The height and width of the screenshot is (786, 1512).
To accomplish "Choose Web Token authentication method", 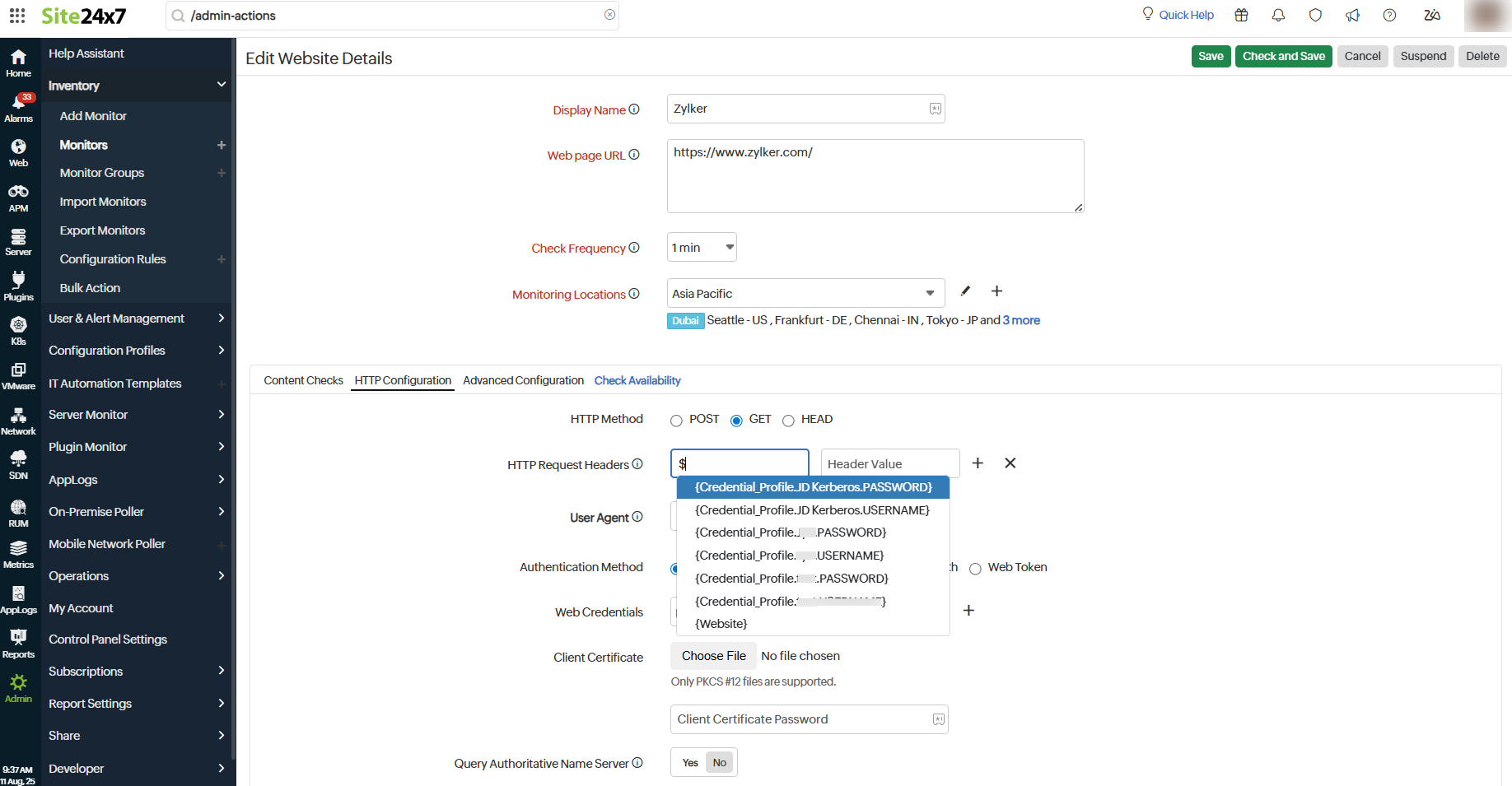I will coord(975,569).
